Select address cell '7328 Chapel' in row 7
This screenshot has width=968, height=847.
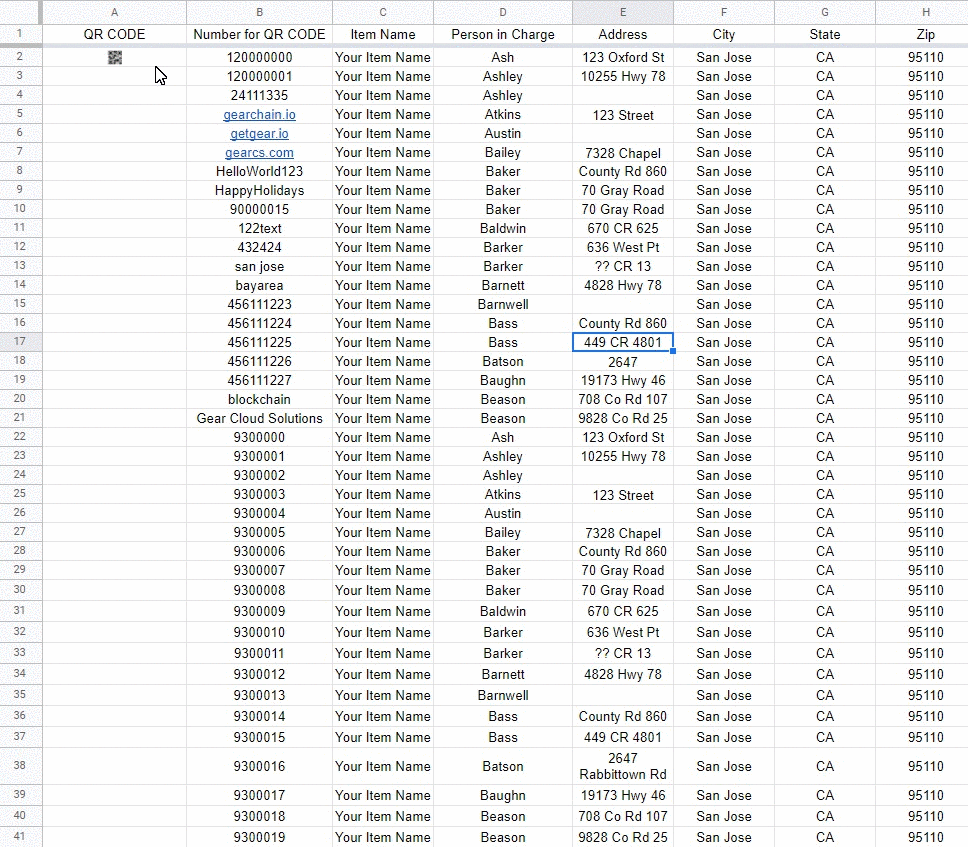pos(623,153)
